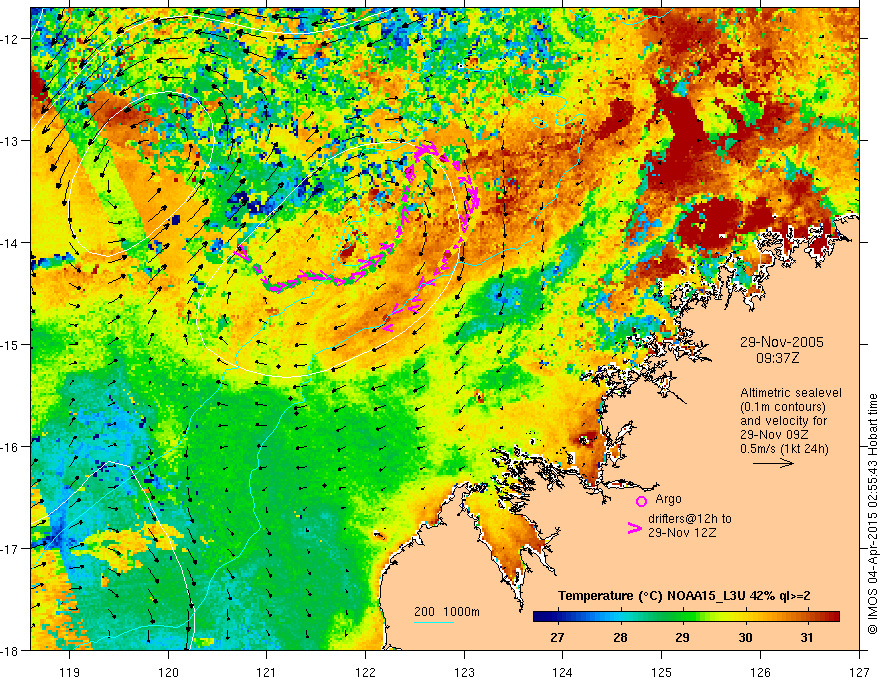Image resolution: width=880 pixels, height=680 pixels.
Task: Click the '0.5m/s (1kt 24h)' scale text
Action: [x=784, y=449]
